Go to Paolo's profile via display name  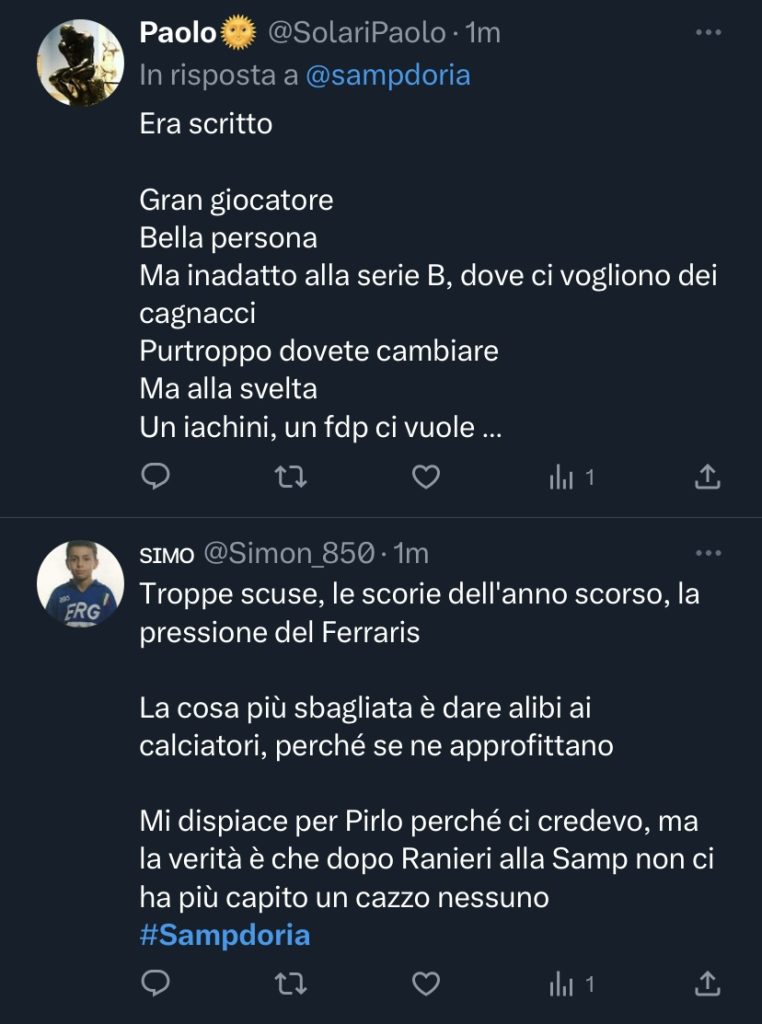[178, 33]
